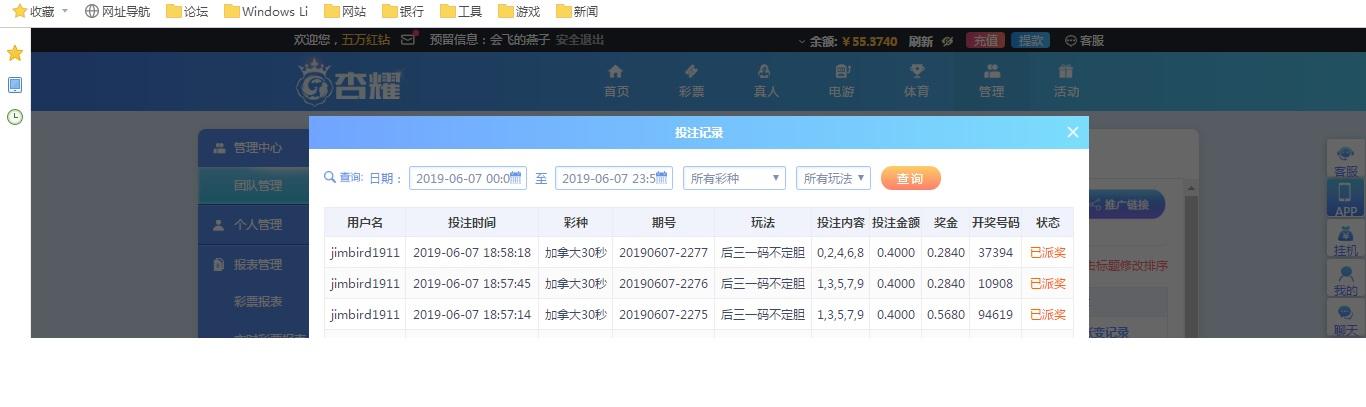Open the 我的 floating sidebar icon
This screenshot has height=407, width=1366.
(x=1346, y=279)
